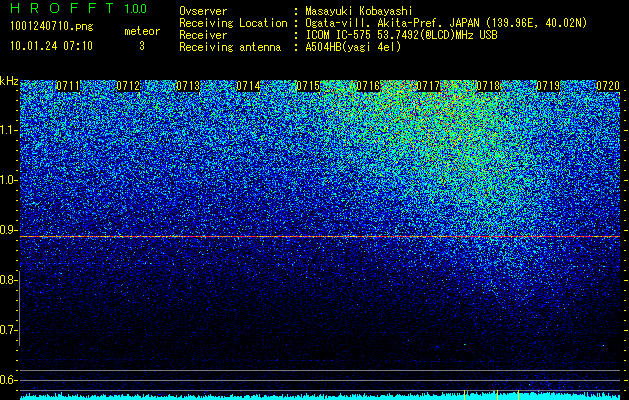The height and width of the screenshot is (400, 629).
Task: Click the 0712 time marker
Action: point(128,86)
